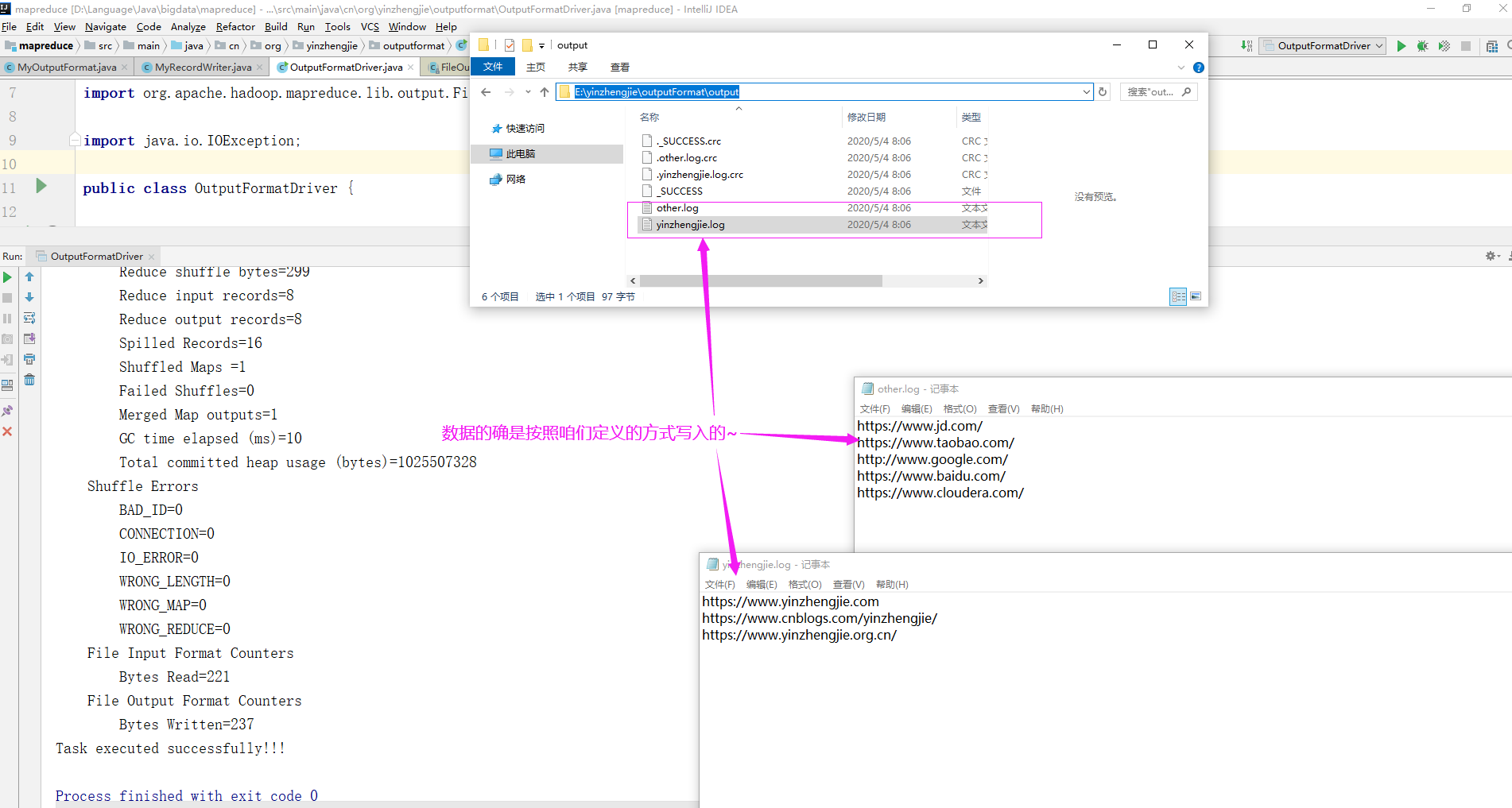Click the green Run button in main toolbar
1512x808 pixels.
point(1402,46)
